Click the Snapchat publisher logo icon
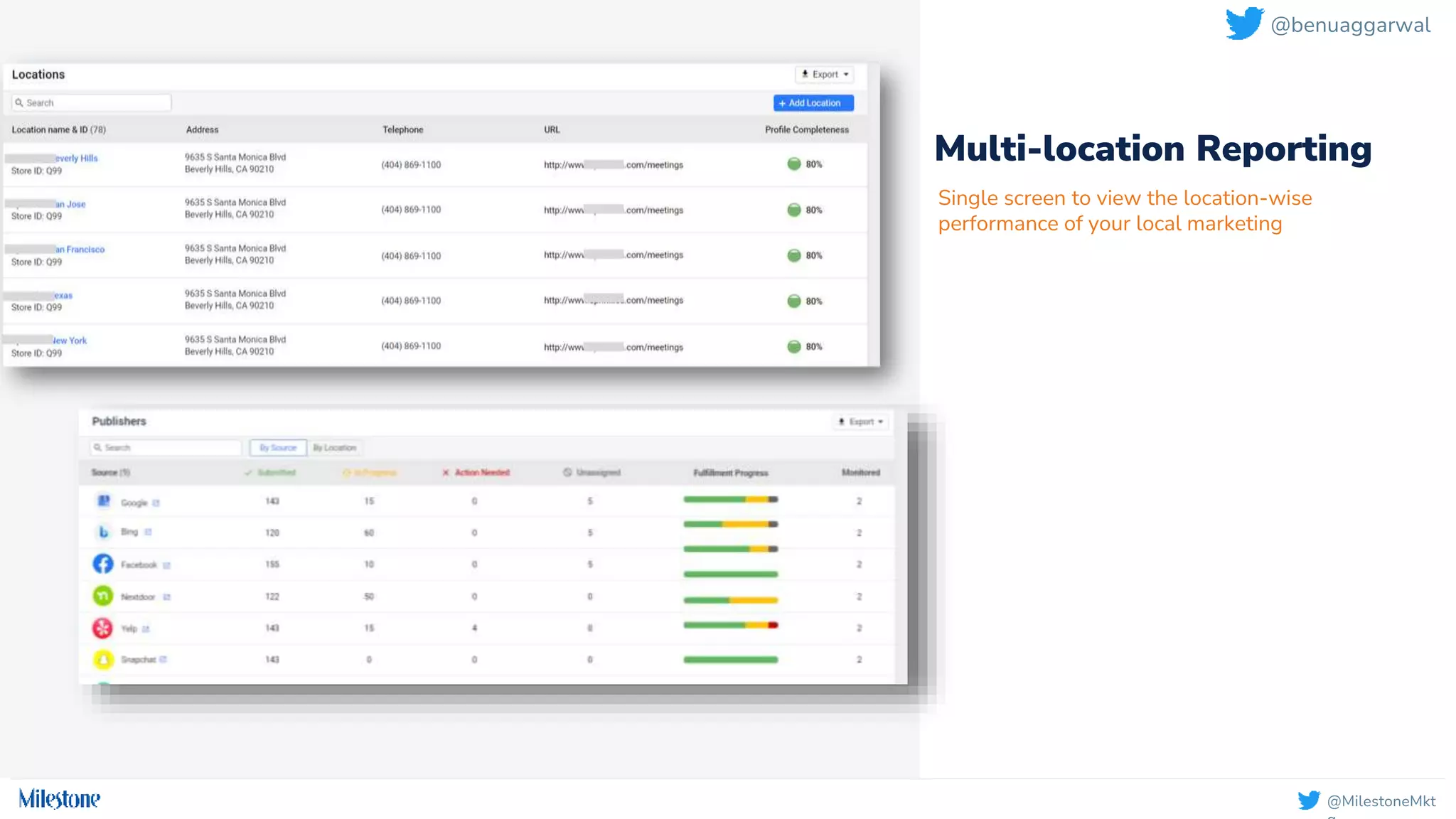 [x=103, y=659]
